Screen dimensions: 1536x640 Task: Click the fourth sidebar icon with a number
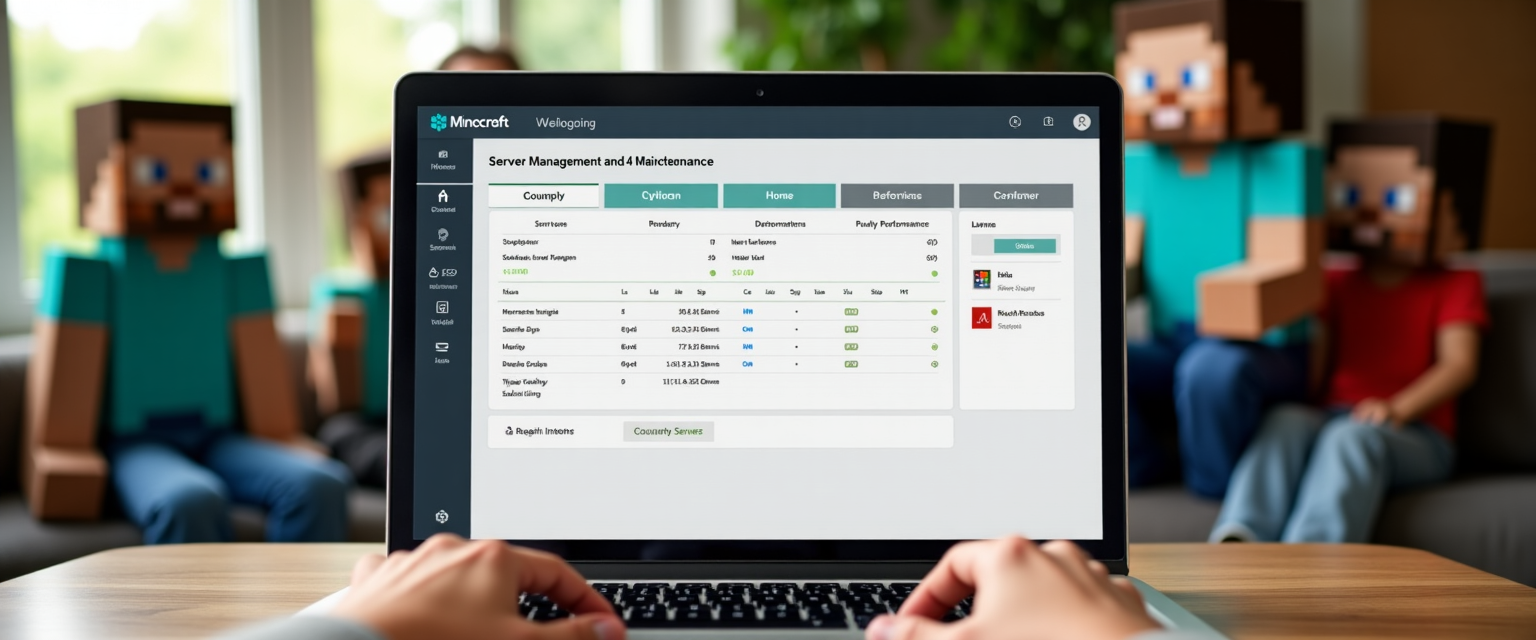[x=442, y=272]
